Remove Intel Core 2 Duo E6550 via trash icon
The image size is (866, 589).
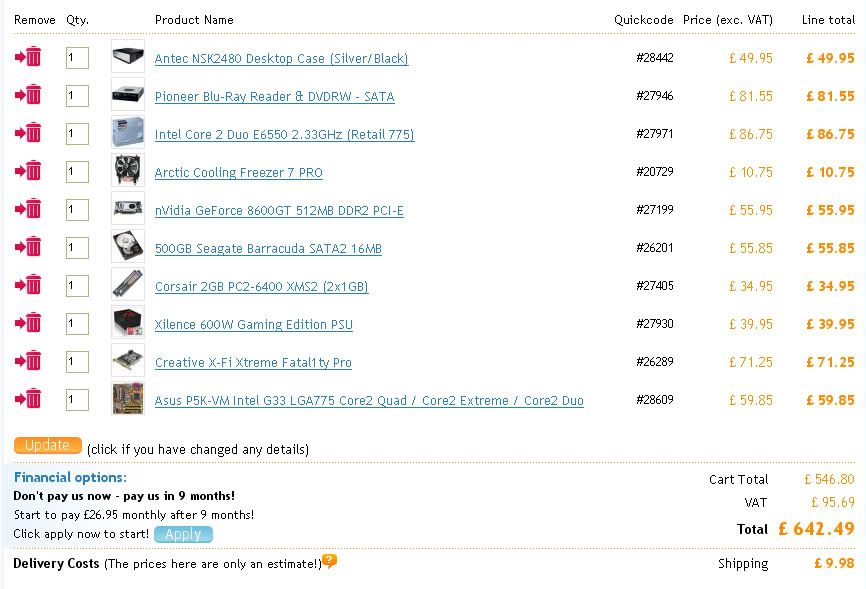pyautogui.click(x=28, y=133)
